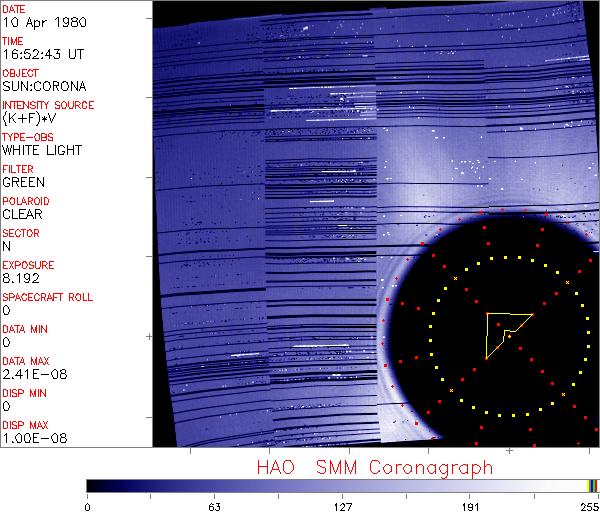
Task: Select the "WHITE LIGHT" observation type
Action: pos(41,150)
